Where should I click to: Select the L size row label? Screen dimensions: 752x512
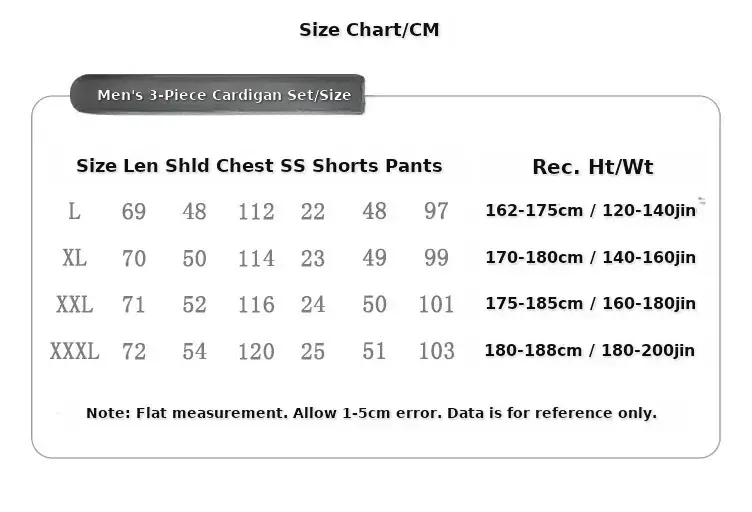pos(74,211)
